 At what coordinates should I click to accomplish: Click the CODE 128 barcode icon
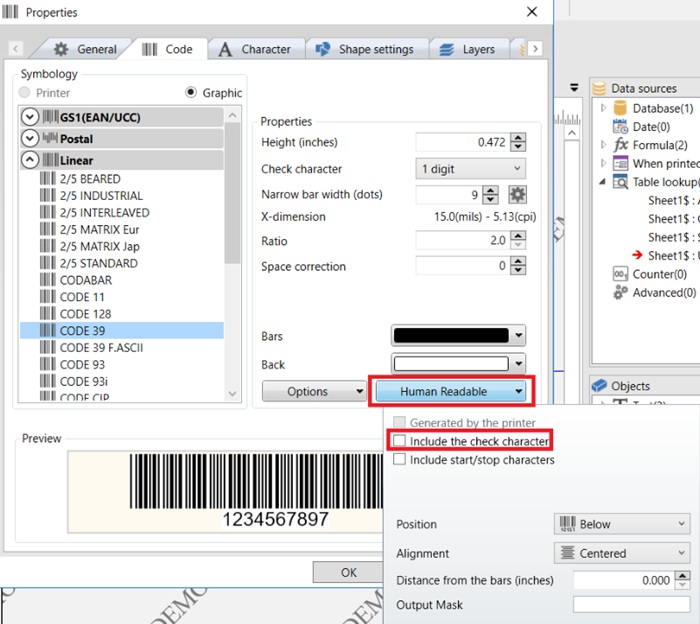point(48,314)
